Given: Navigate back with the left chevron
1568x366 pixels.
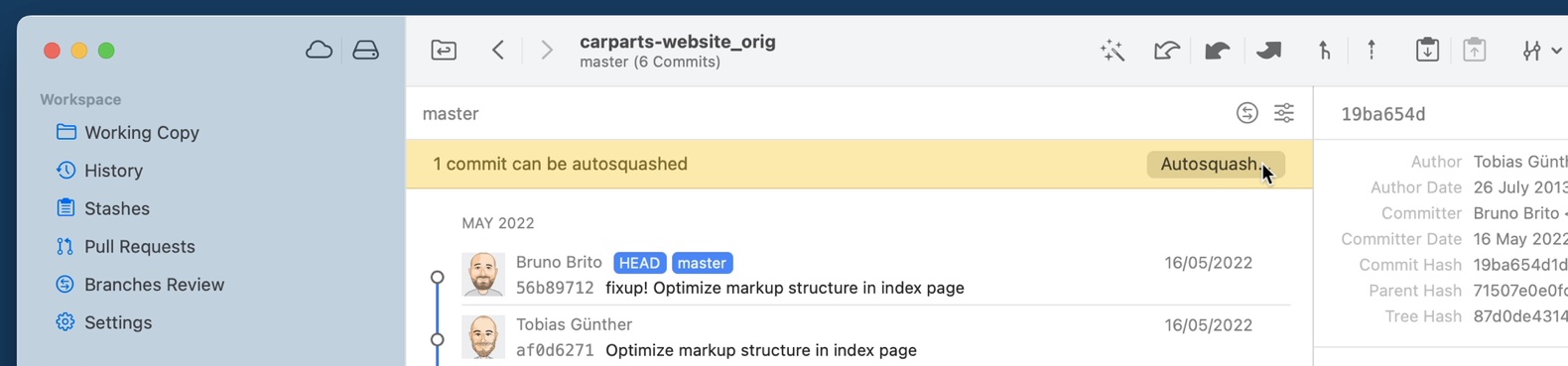Looking at the screenshot, I should [498, 50].
